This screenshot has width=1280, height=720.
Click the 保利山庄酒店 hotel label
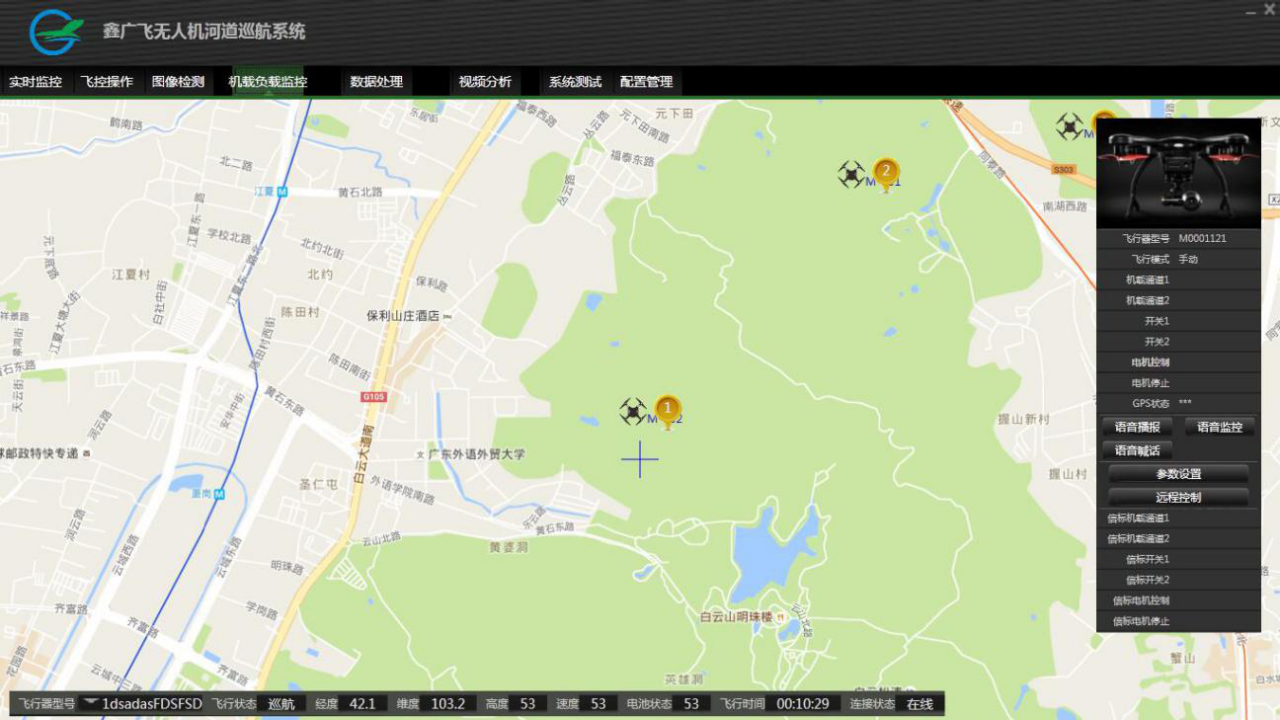coord(403,315)
